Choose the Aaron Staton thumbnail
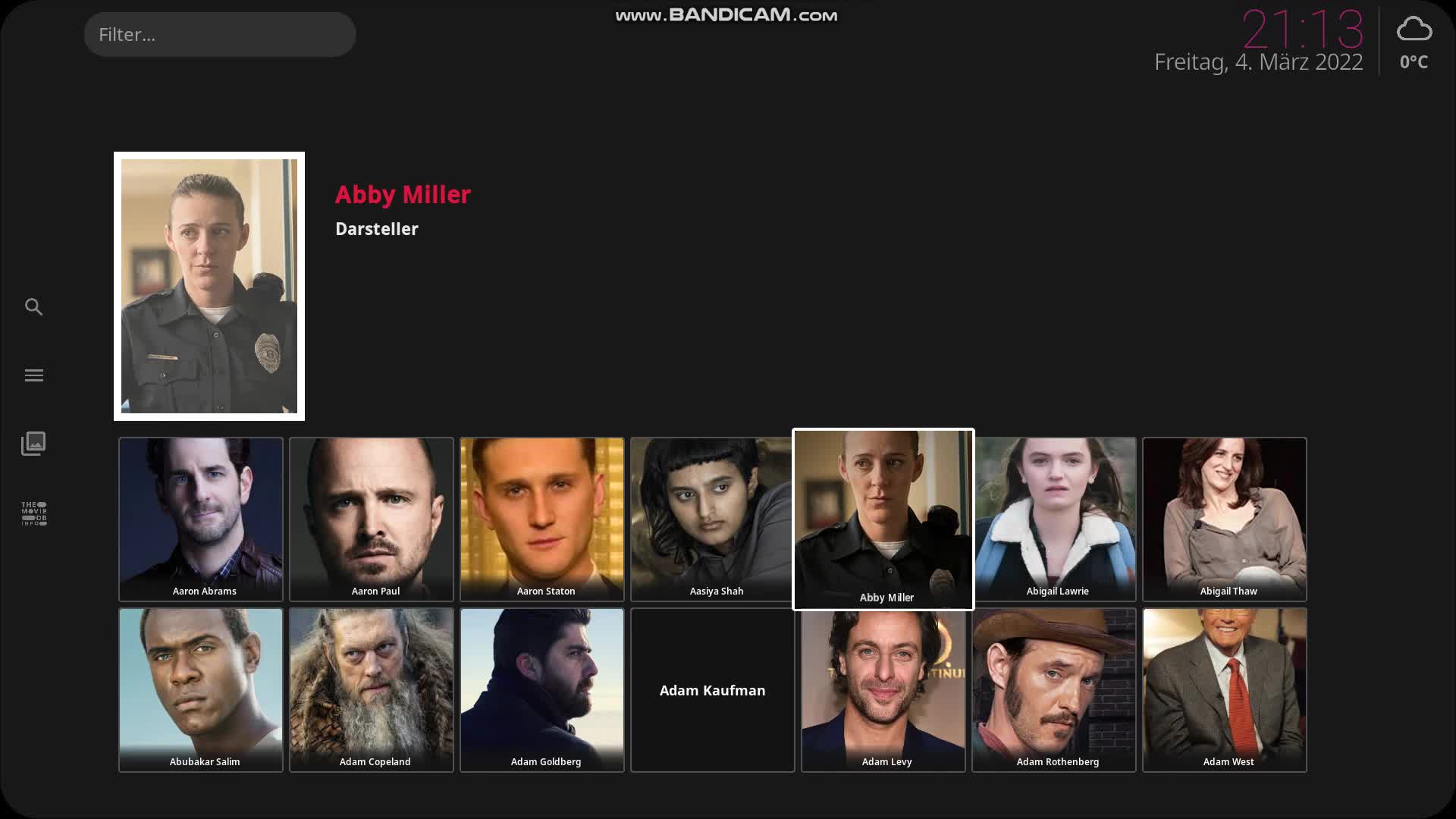Screen dimensions: 1456x819 [x=542, y=519]
